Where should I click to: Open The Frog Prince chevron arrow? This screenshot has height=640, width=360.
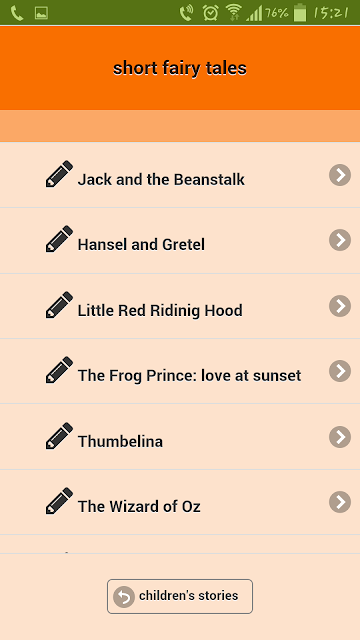(340, 371)
